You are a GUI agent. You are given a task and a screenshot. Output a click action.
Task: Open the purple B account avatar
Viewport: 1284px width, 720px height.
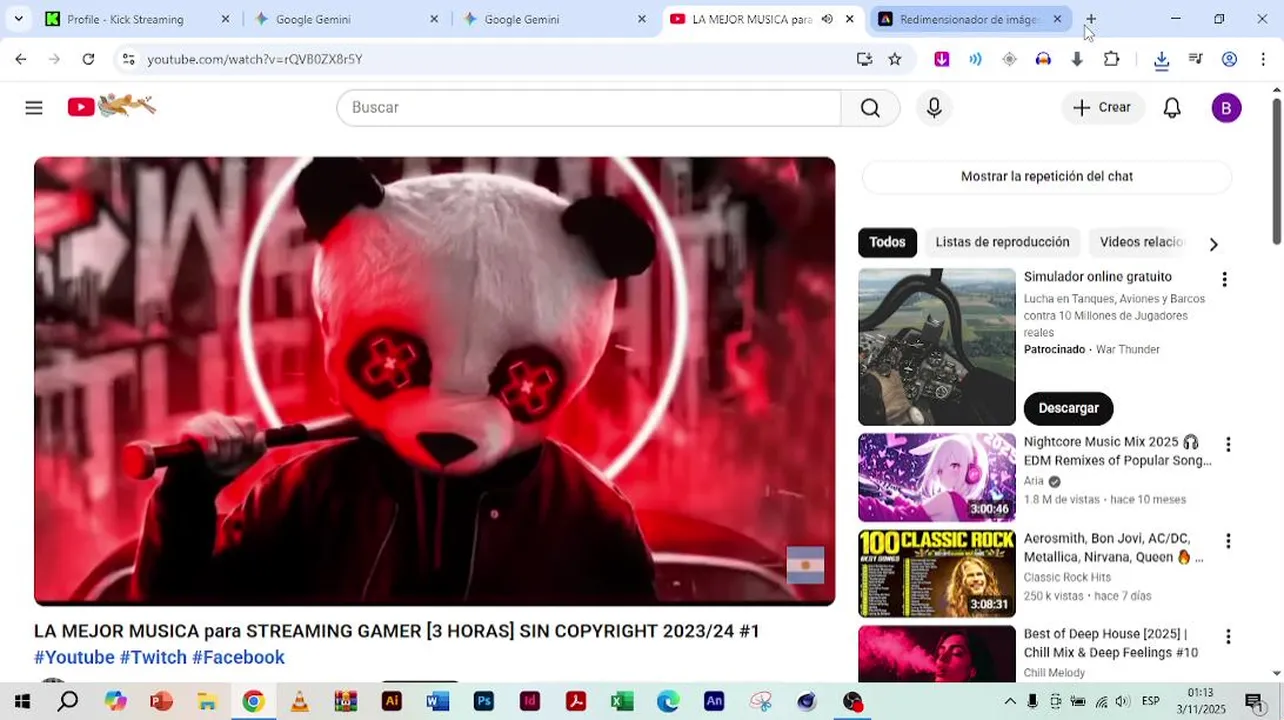[1226, 108]
